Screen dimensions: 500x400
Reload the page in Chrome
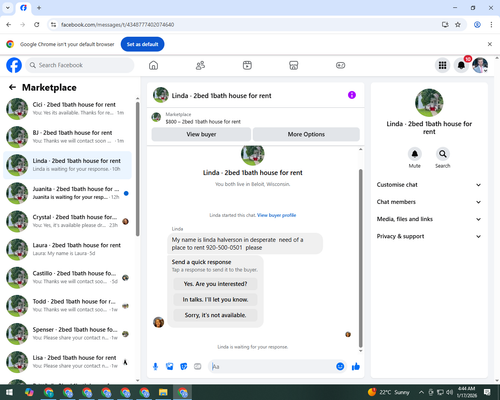(x=37, y=25)
